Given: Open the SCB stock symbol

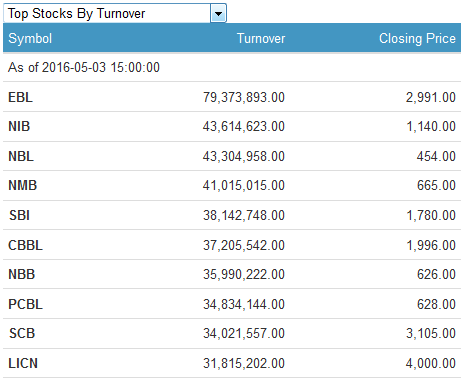Looking at the screenshot, I should pos(22,333).
